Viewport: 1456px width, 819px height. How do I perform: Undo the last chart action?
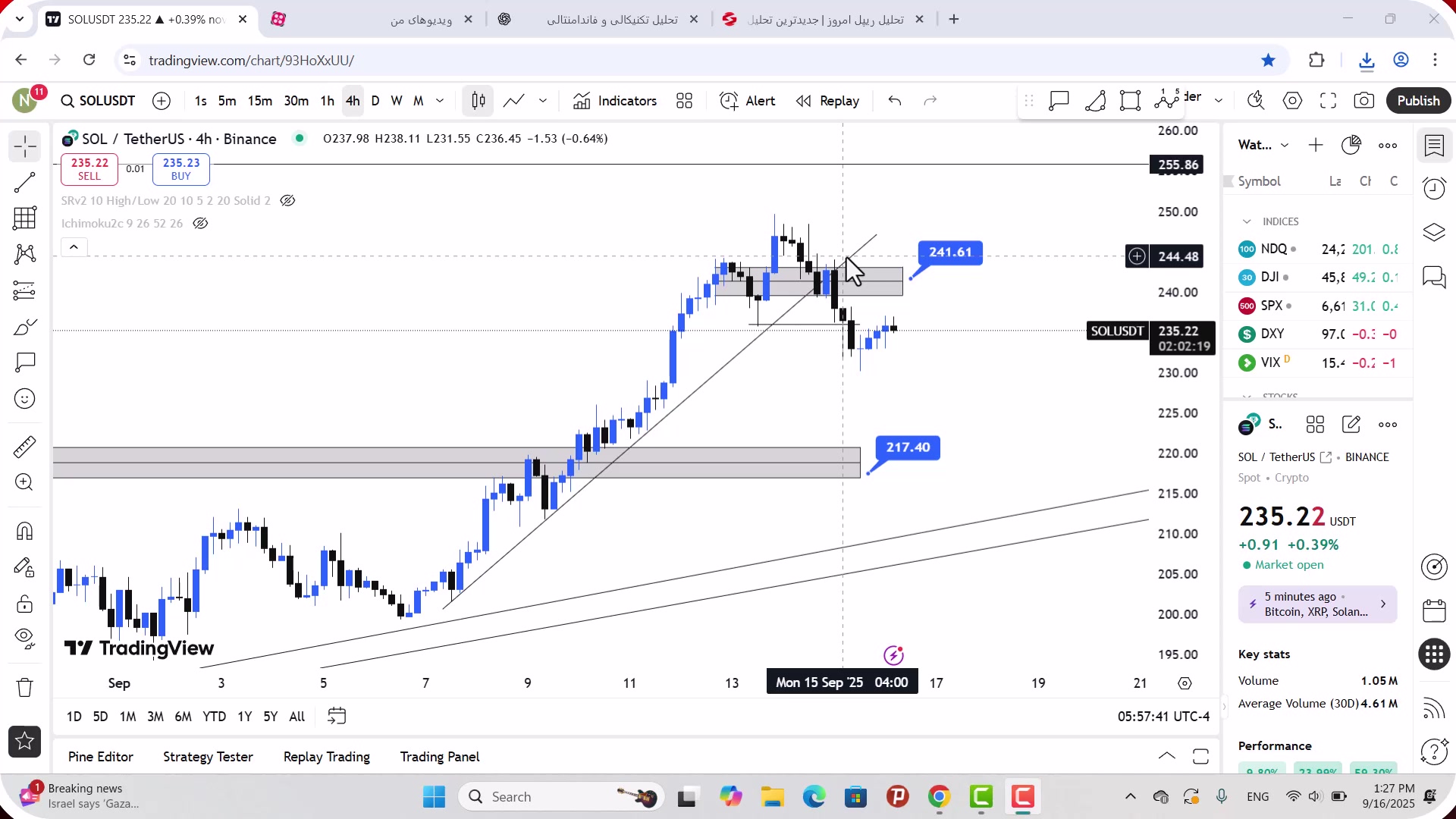pos(895,101)
